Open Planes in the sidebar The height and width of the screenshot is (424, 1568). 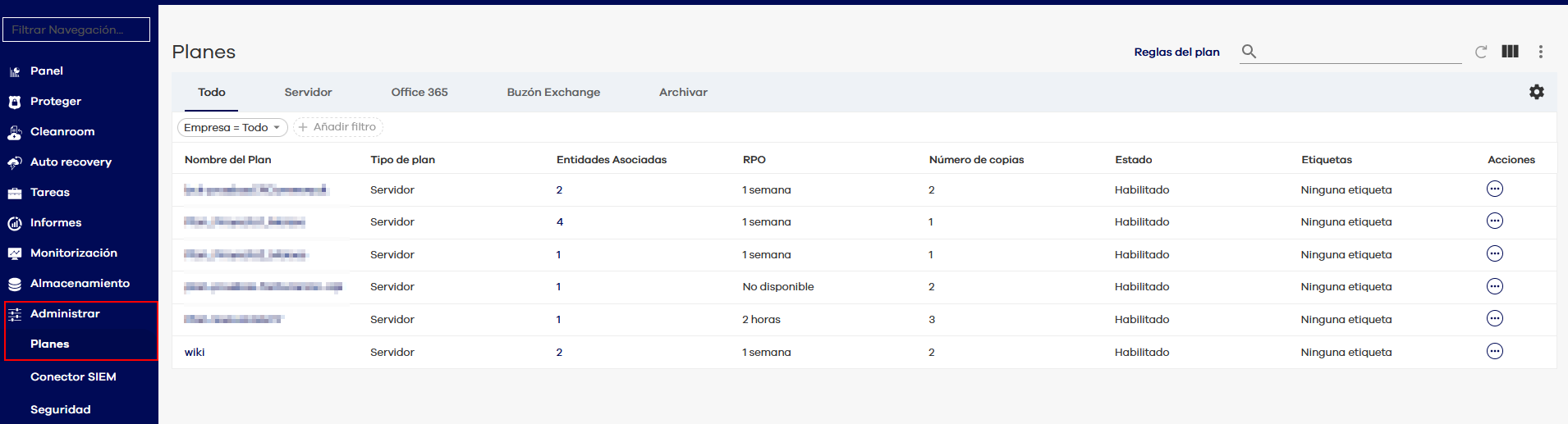50,344
